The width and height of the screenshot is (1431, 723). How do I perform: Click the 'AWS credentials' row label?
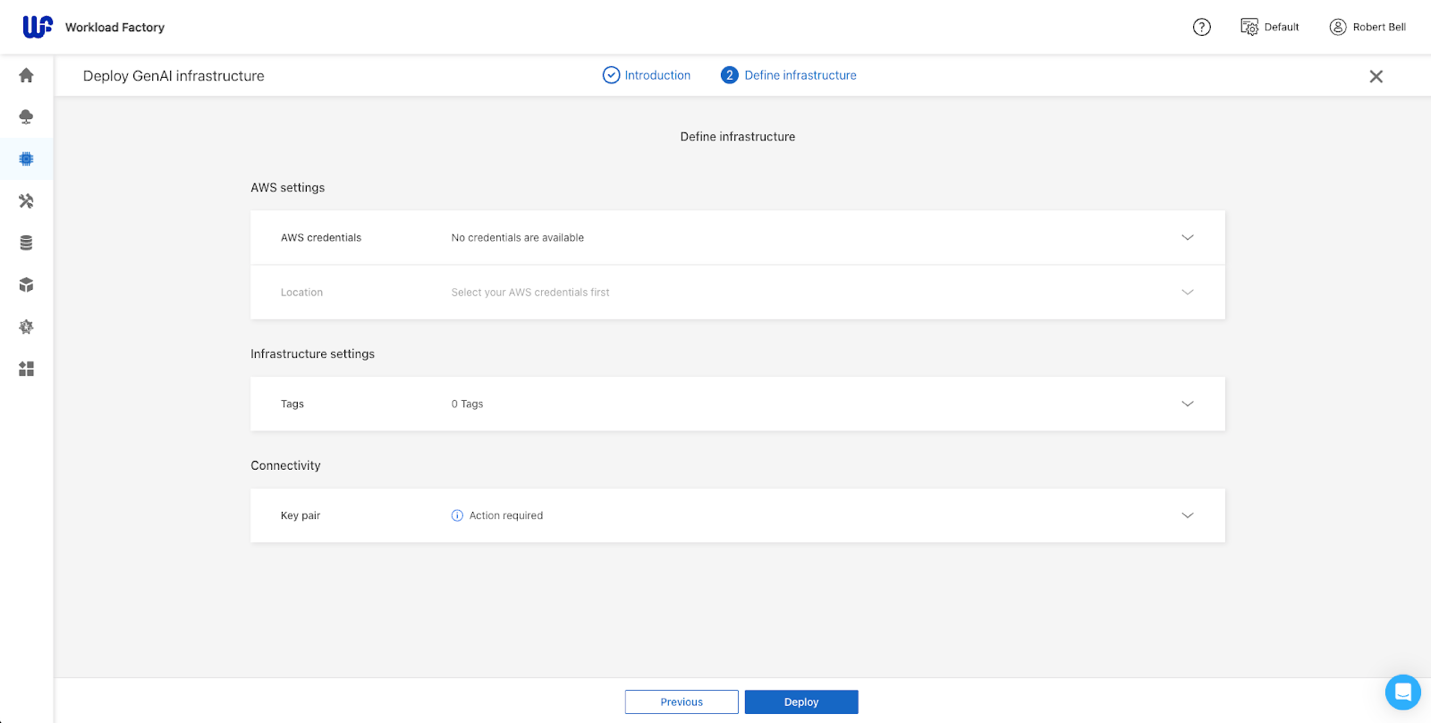coord(321,238)
